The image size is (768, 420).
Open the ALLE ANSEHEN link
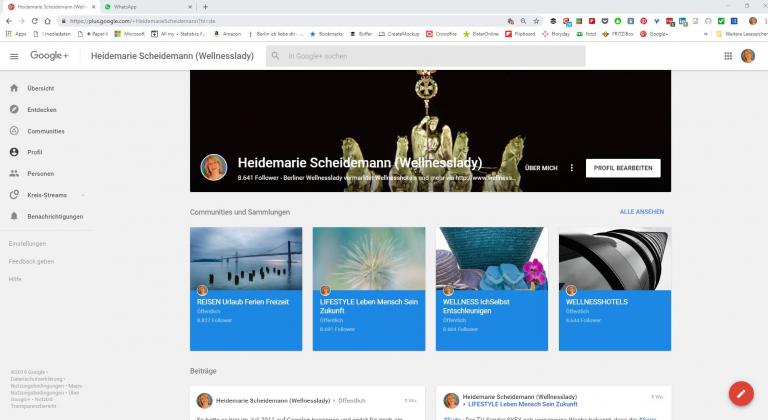(x=641, y=212)
